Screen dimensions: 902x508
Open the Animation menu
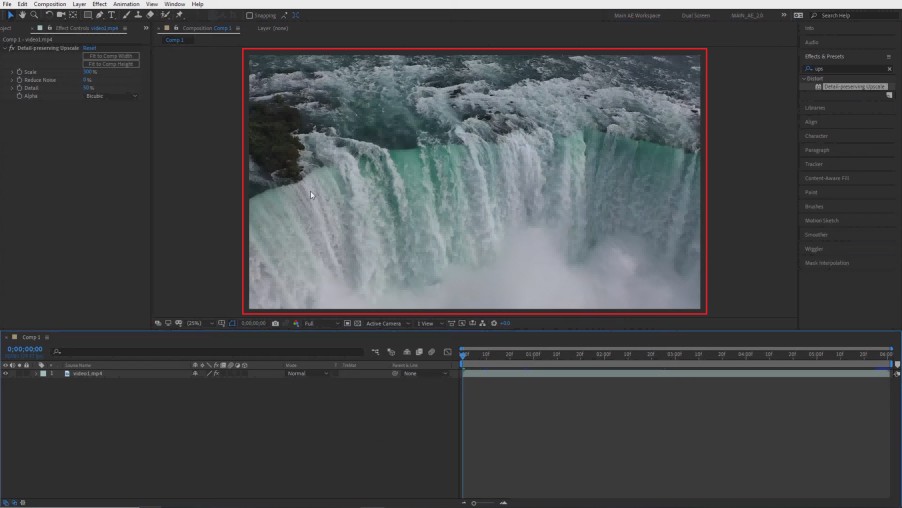[x=126, y=4]
